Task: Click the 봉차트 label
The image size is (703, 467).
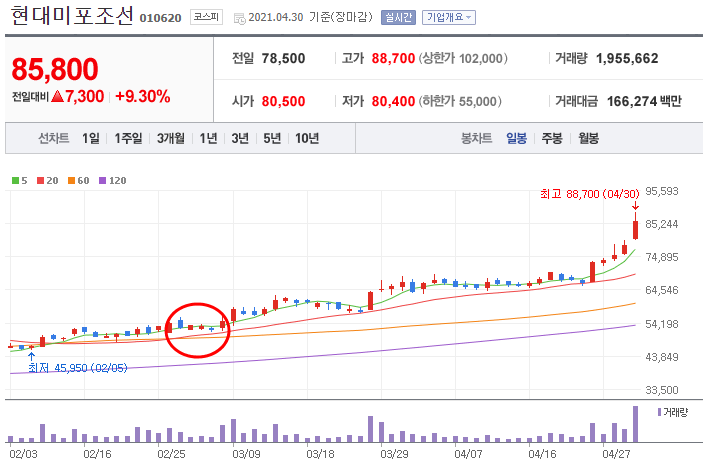Action: click(x=477, y=138)
